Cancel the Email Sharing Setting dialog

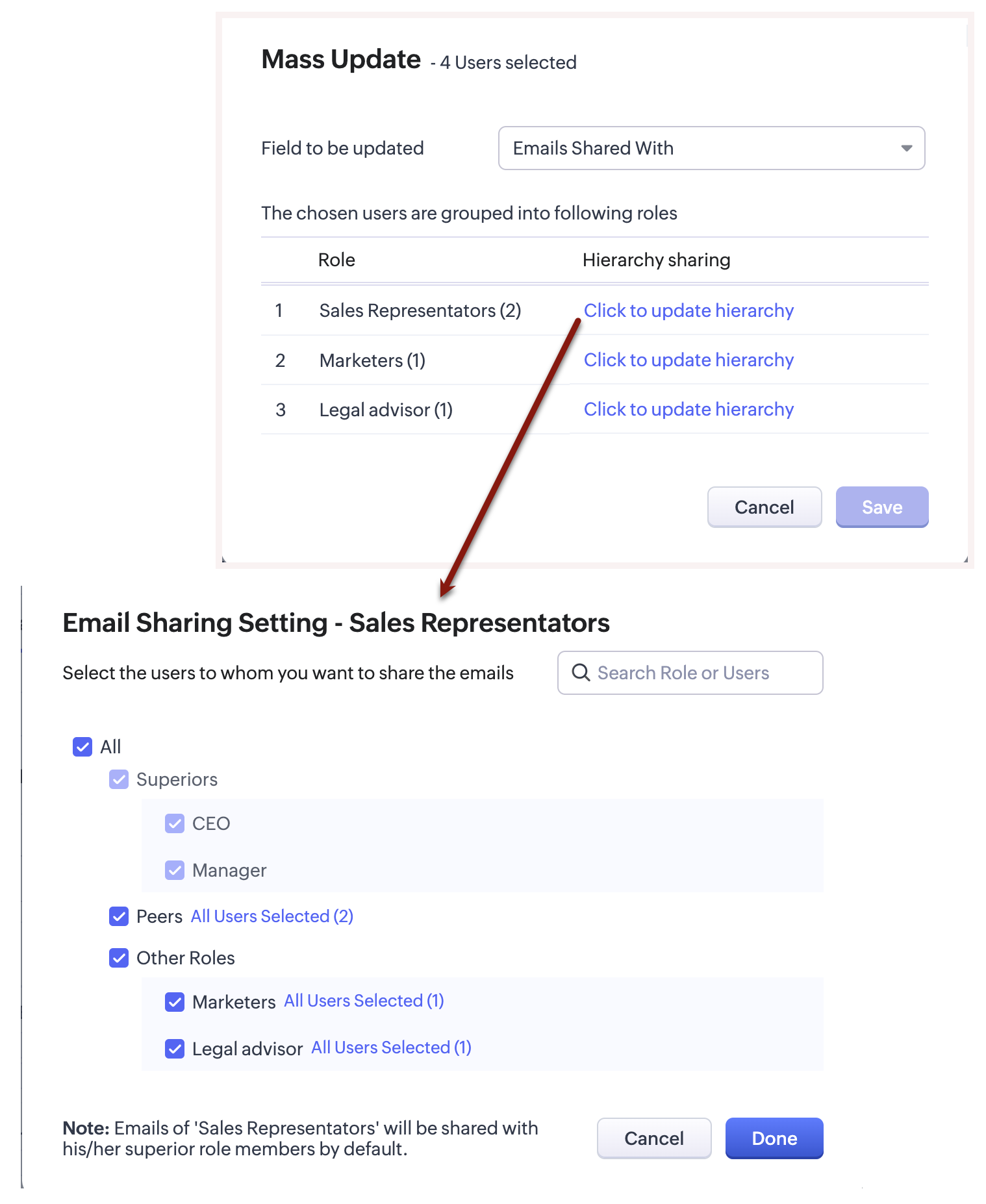click(653, 1138)
